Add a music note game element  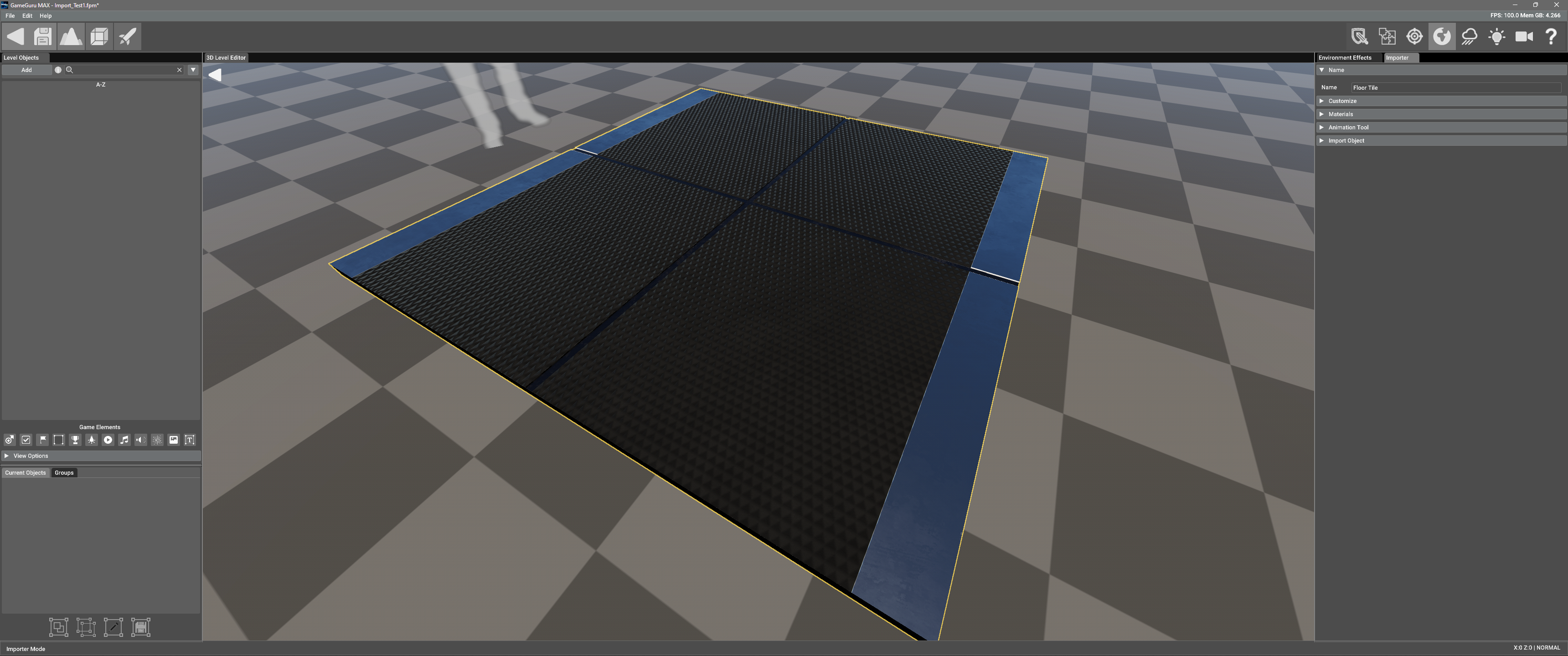[124, 440]
